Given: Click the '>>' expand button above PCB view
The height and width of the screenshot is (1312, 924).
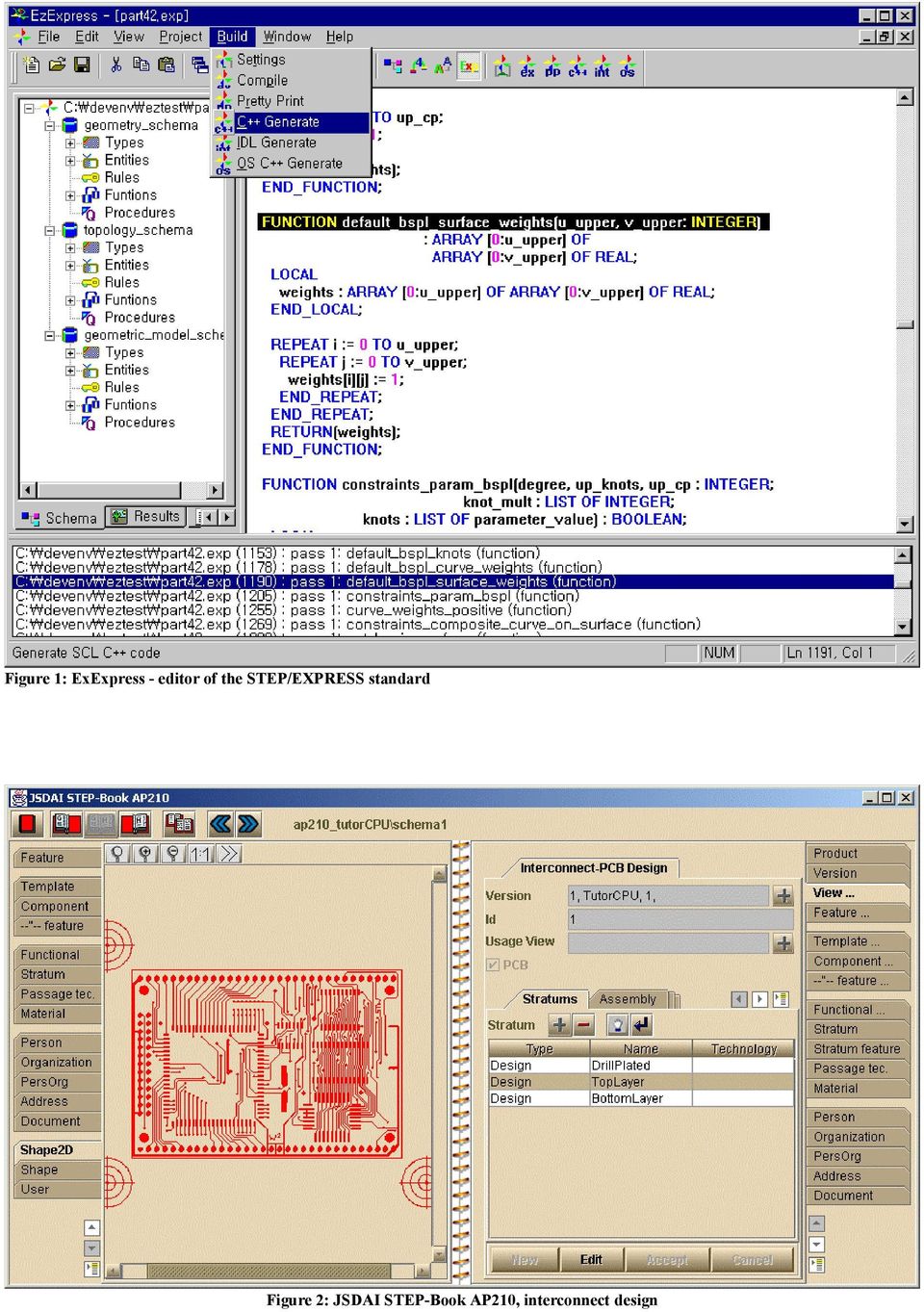Looking at the screenshot, I should pos(228,854).
